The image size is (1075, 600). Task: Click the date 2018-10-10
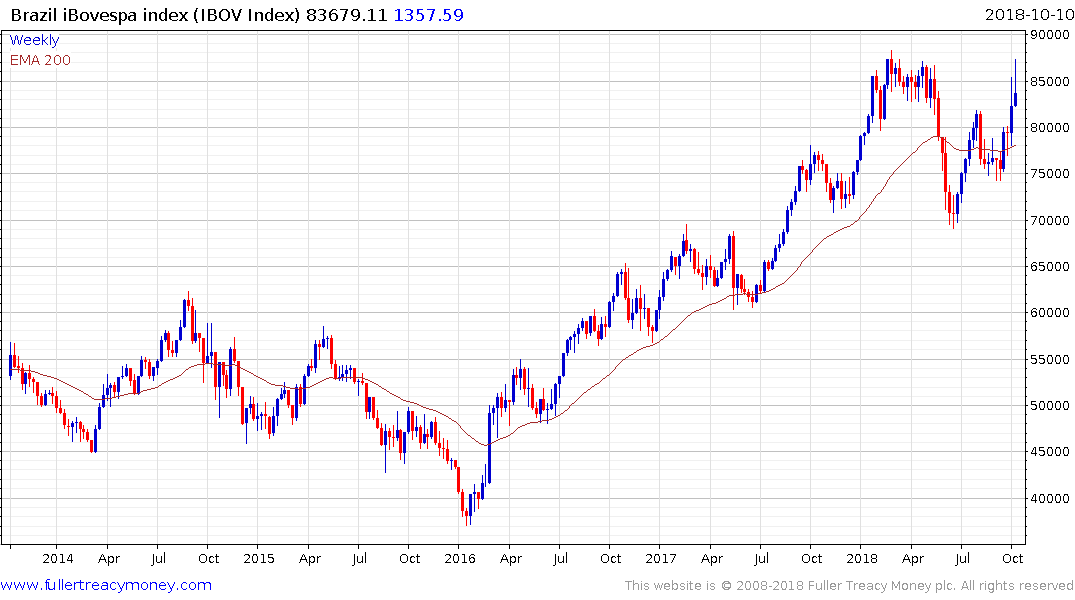pos(1029,14)
